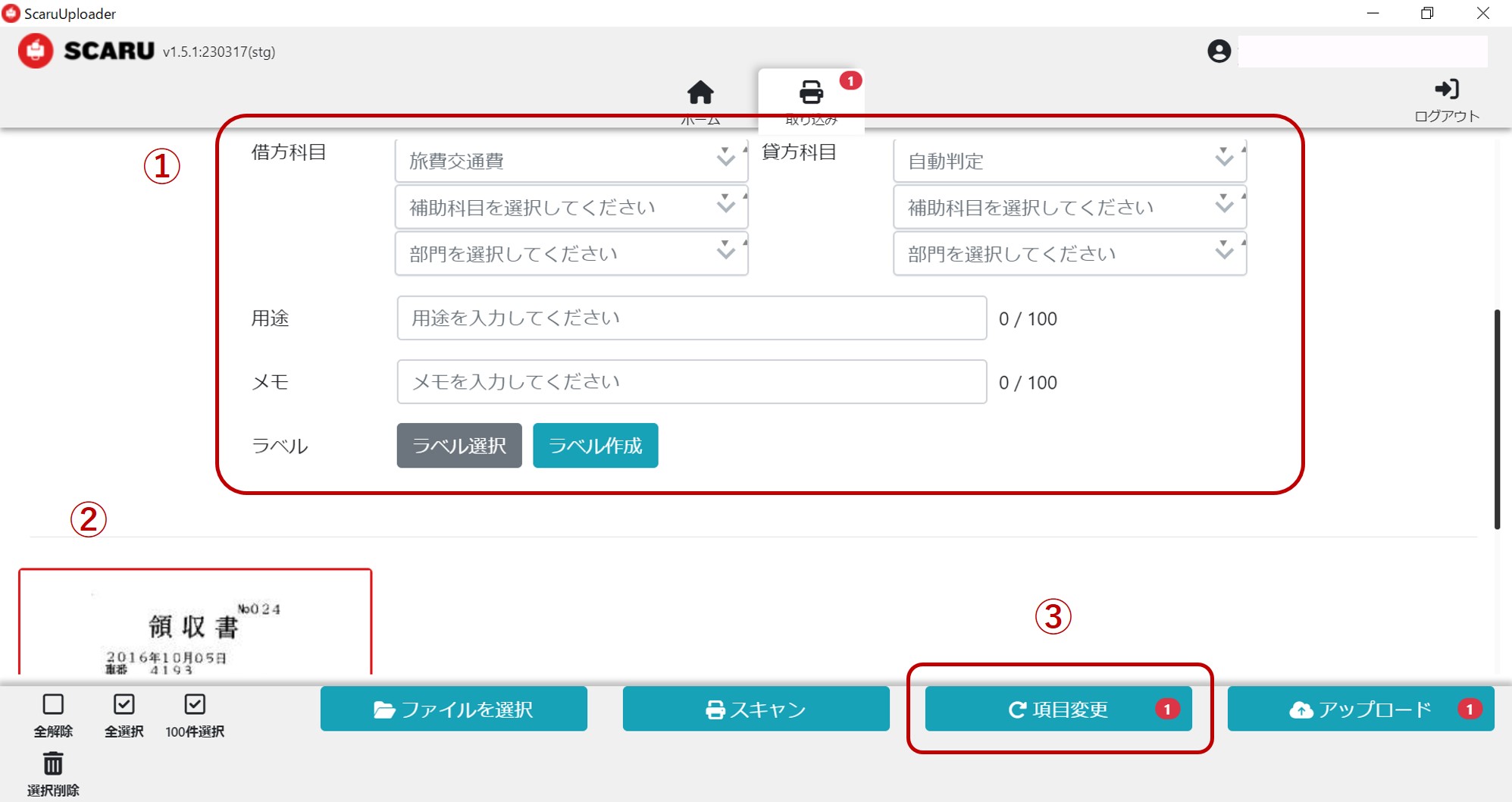The width and height of the screenshot is (1512, 802).
Task: Click the account name field at top right
Action: point(1363,51)
